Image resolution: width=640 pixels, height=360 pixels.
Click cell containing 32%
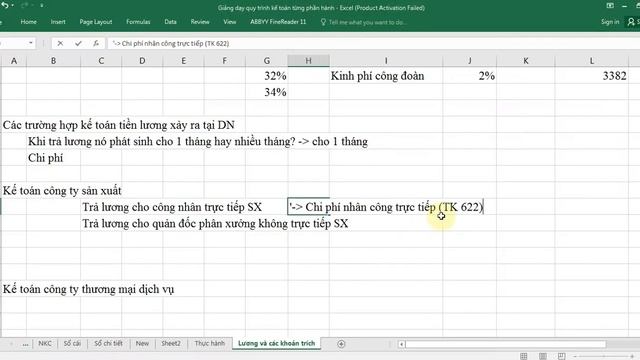tap(267, 76)
